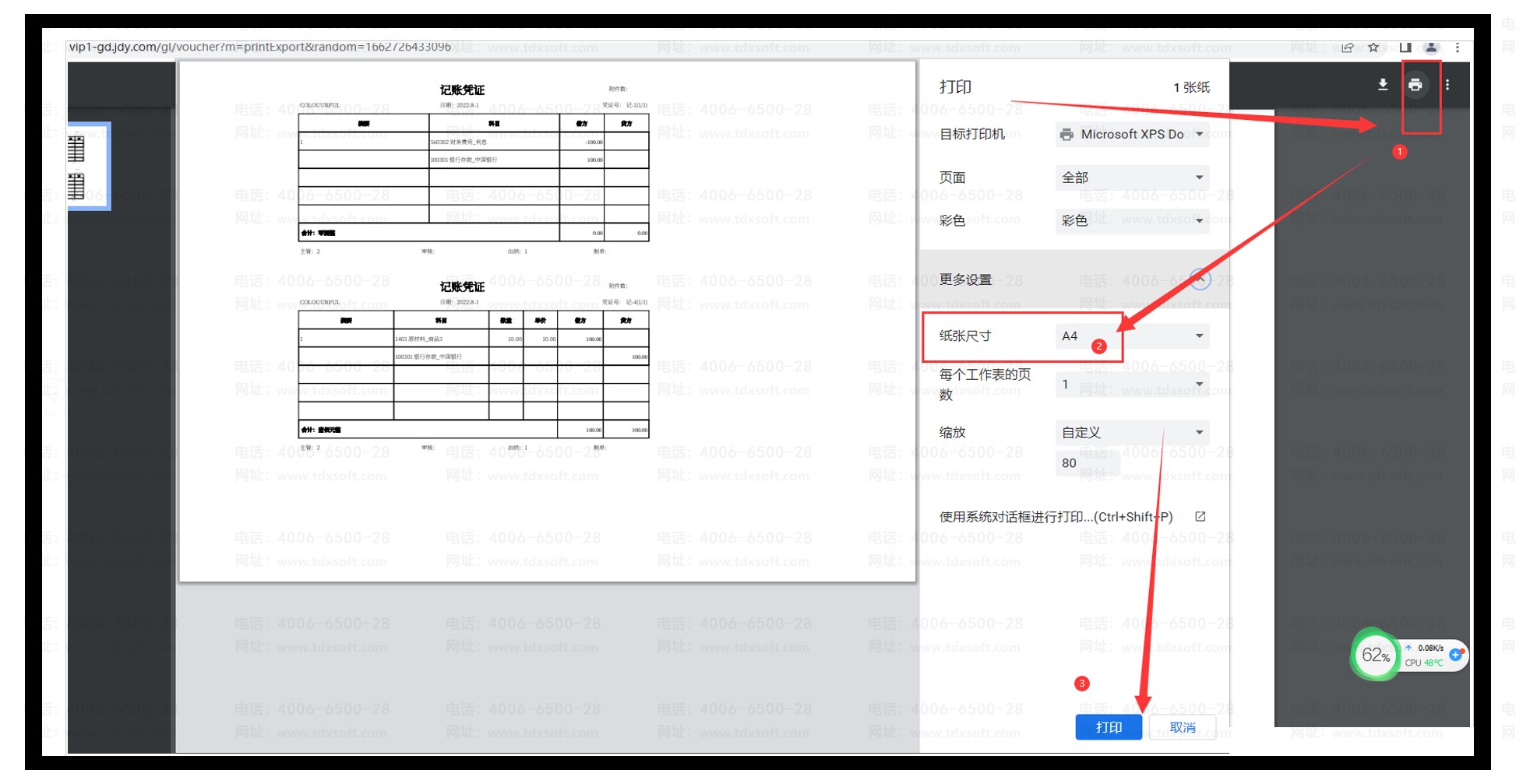Click the blue plus icon on CPU widget
Screen dimensions: 1516x784
pos(1455,655)
